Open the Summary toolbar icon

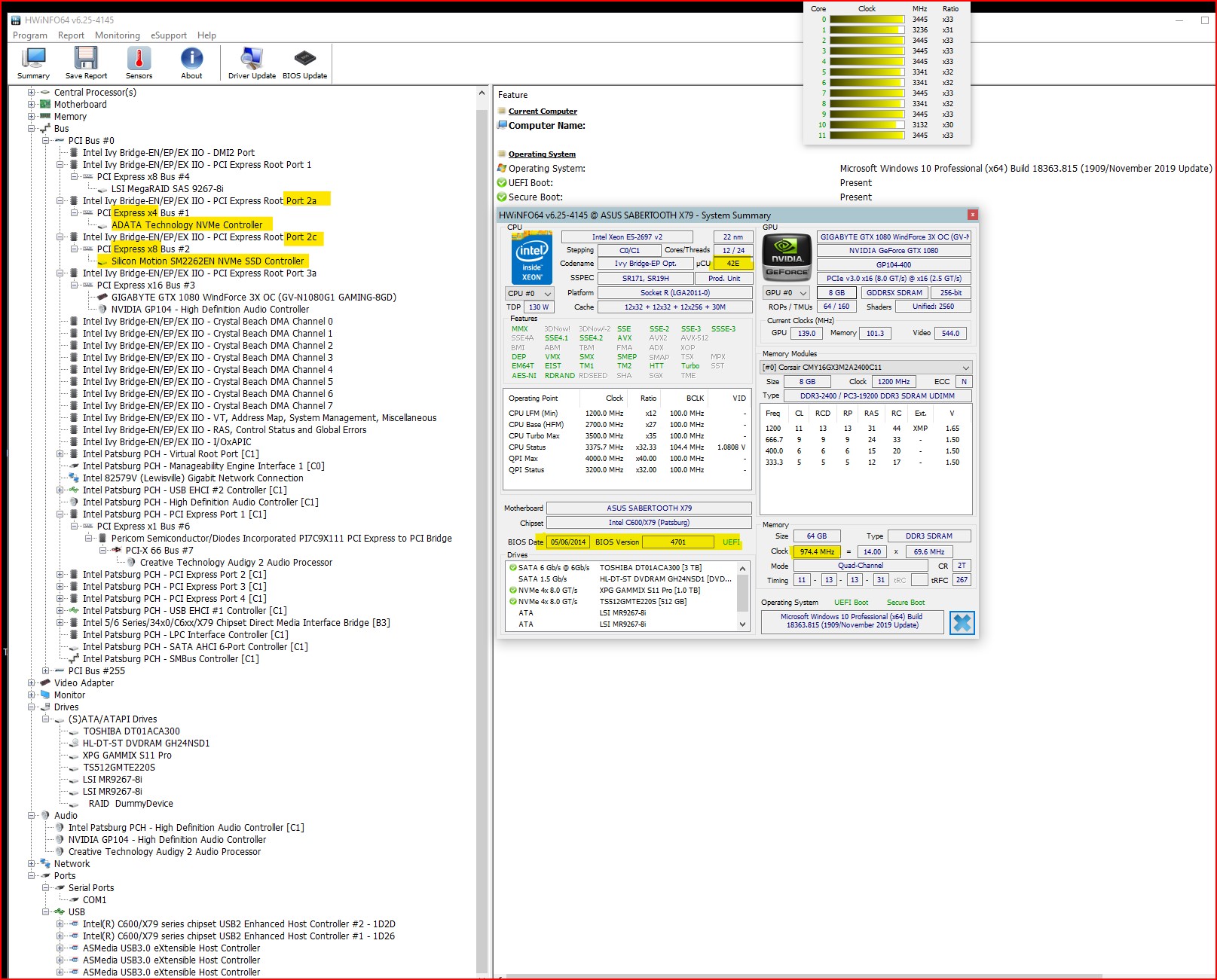[34, 63]
